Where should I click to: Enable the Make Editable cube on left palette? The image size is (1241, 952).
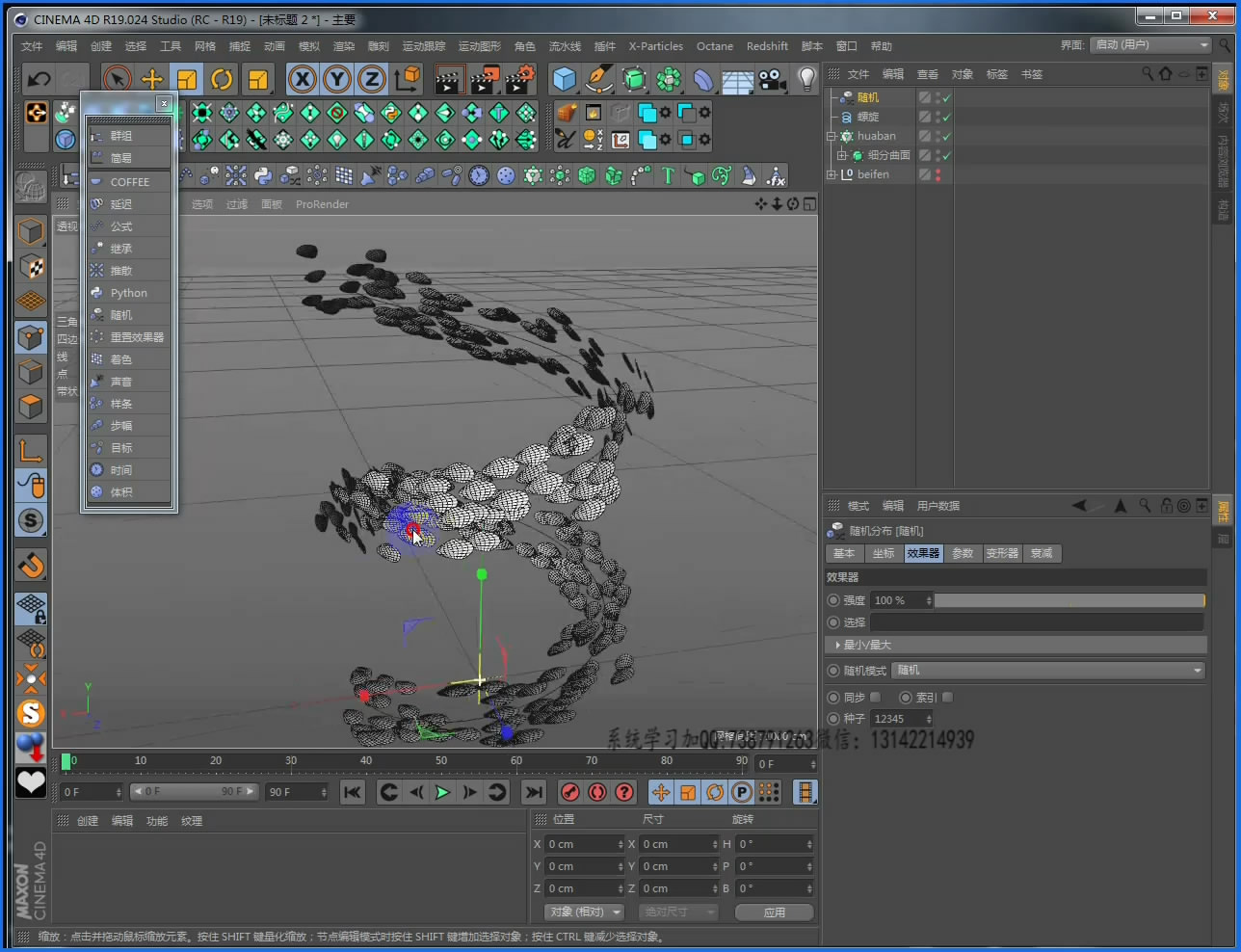[31, 231]
